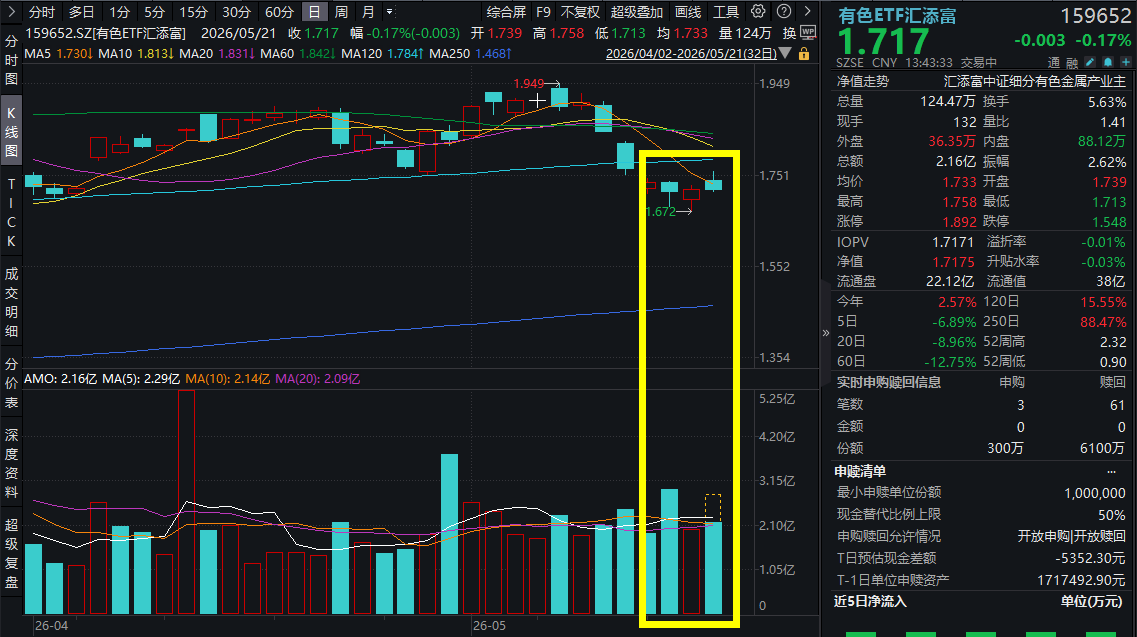Screen dimensions: 1137x637
Task: Open the 分价表 sidebar tab
Action: click(x=11, y=383)
